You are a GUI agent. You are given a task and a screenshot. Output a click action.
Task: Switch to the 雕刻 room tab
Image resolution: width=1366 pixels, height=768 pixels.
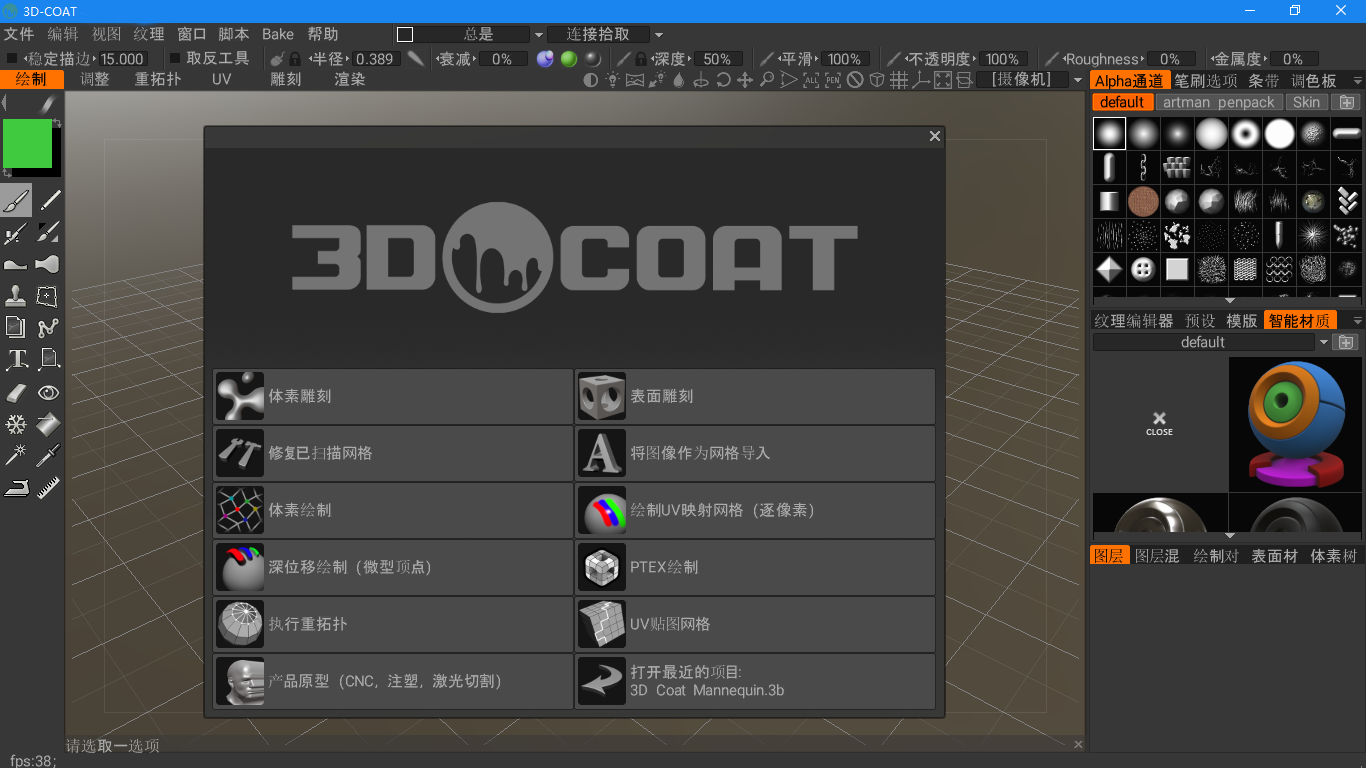(x=286, y=79)
